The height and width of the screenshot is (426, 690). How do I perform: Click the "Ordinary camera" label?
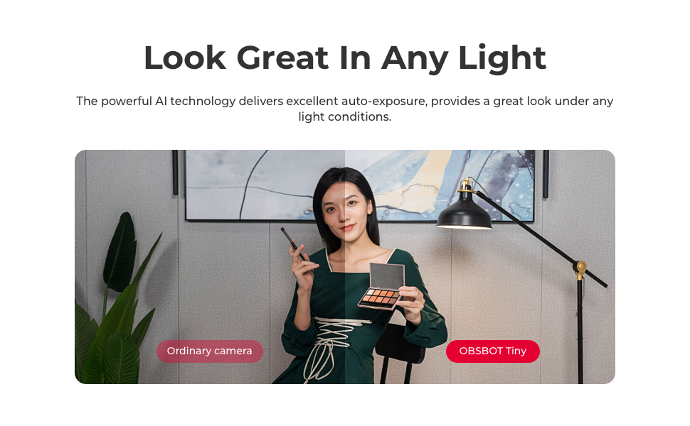(210, 351)
